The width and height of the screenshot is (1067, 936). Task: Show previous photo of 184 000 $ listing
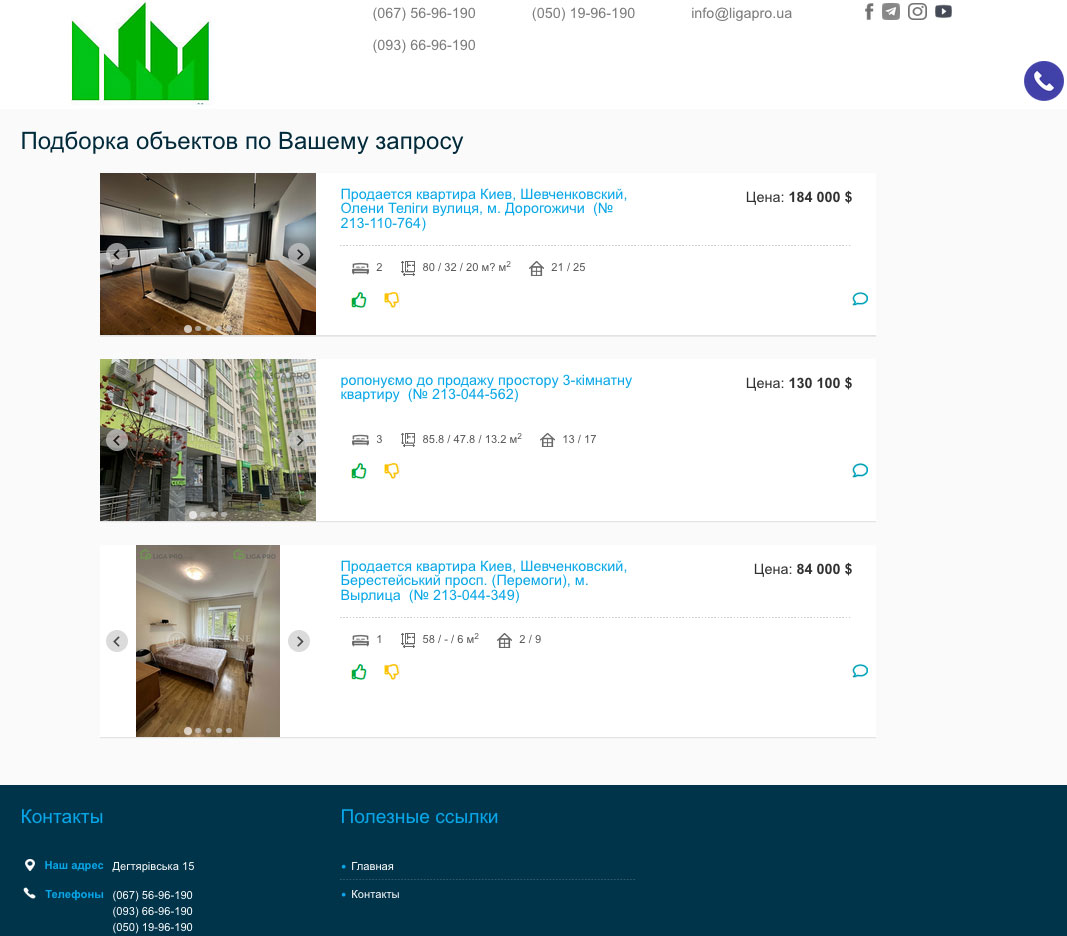point(117,254)
